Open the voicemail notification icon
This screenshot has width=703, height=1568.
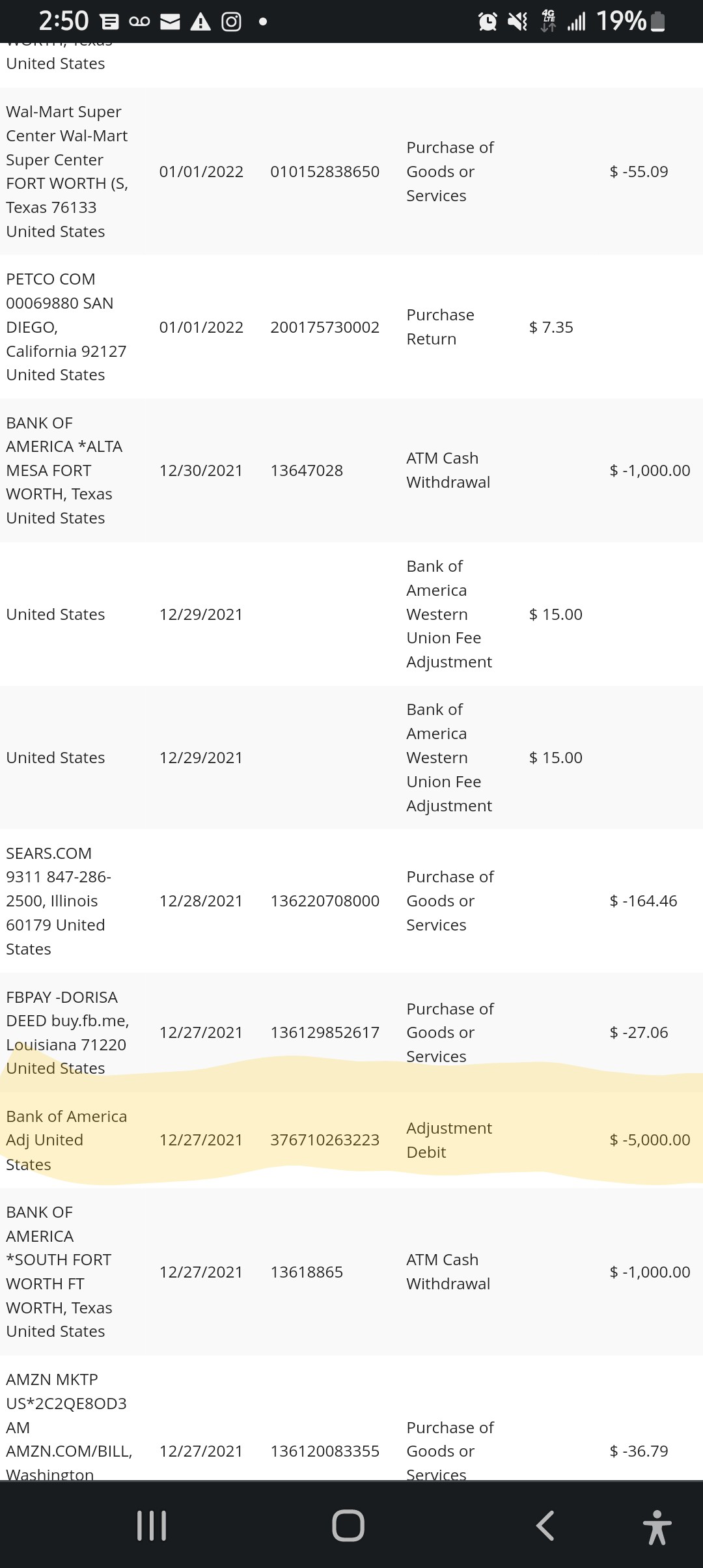point(139,21)
